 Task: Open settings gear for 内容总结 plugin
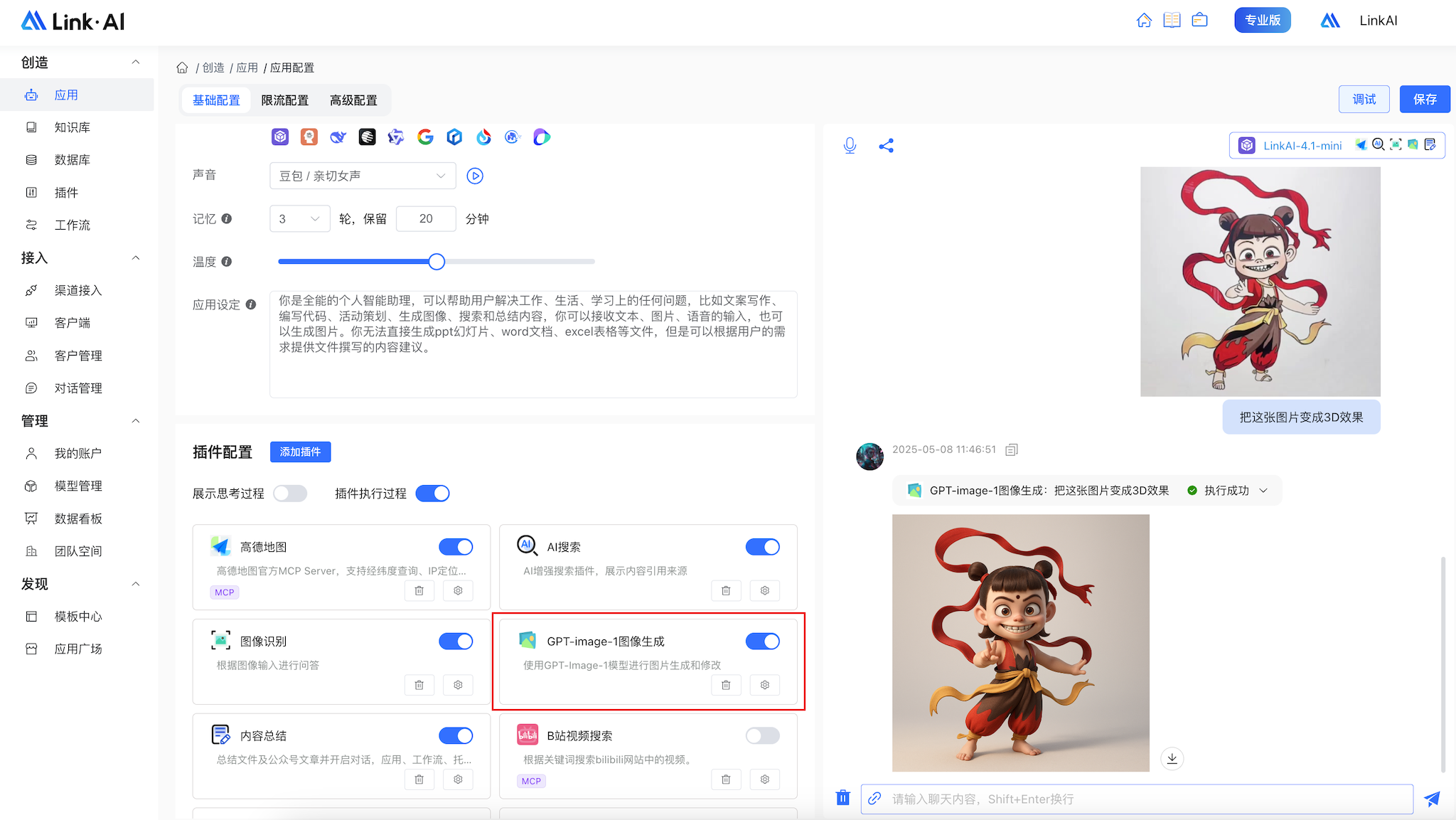(458, 779)
